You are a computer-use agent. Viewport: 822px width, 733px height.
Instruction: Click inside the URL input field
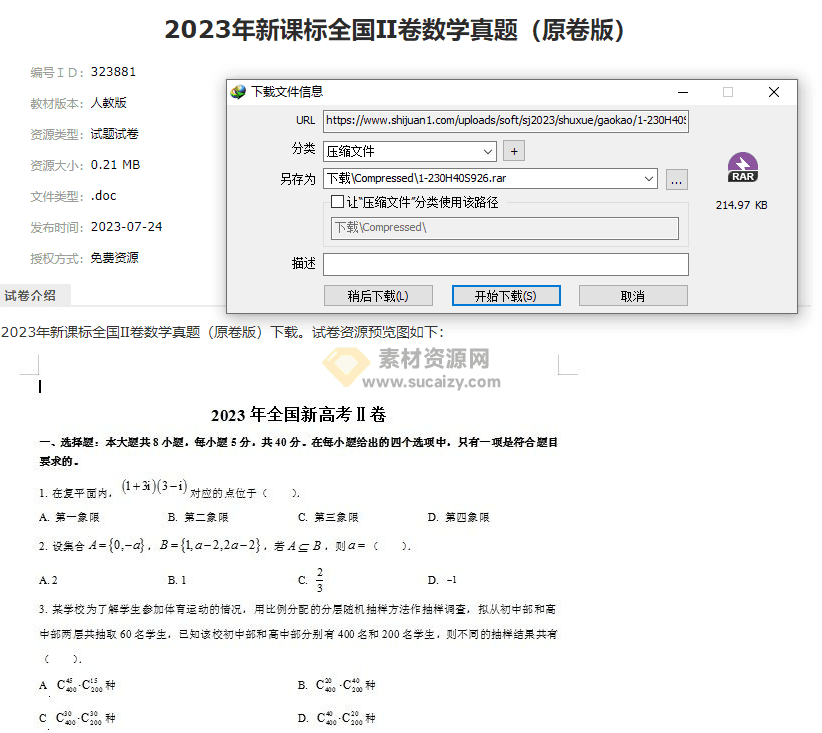click(x=500, y=121)
